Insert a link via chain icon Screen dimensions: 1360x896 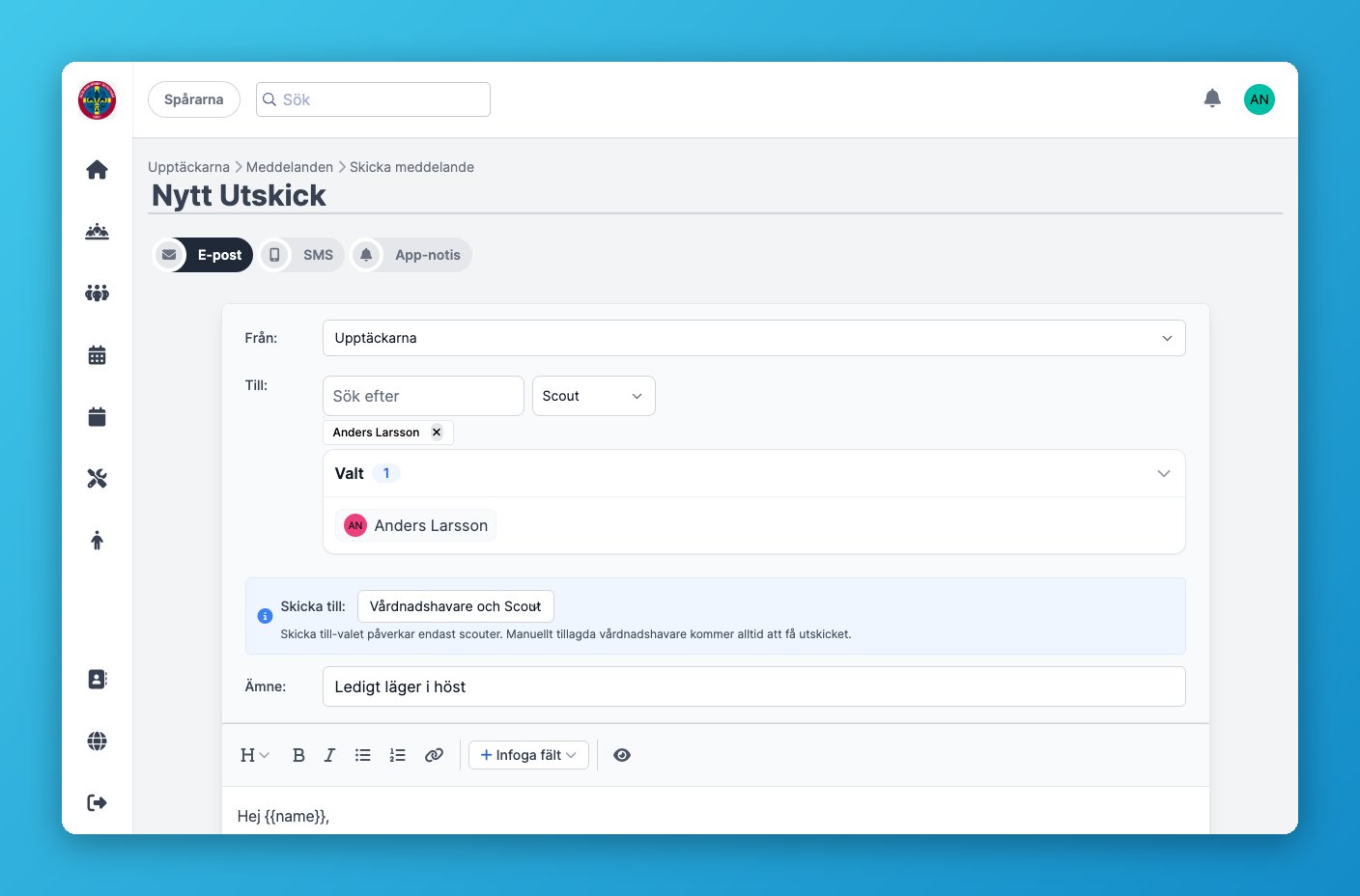click(x=434, y=755)
